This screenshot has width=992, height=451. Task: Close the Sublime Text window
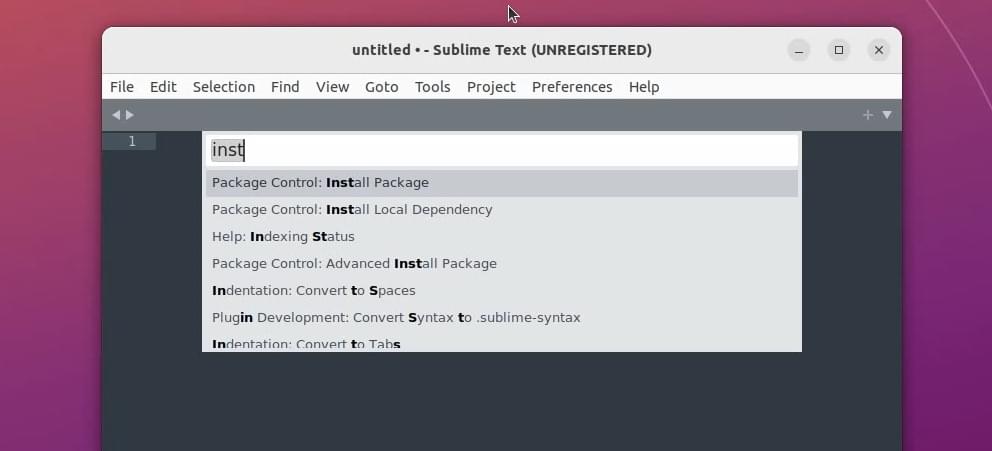(x=879, y=51)
